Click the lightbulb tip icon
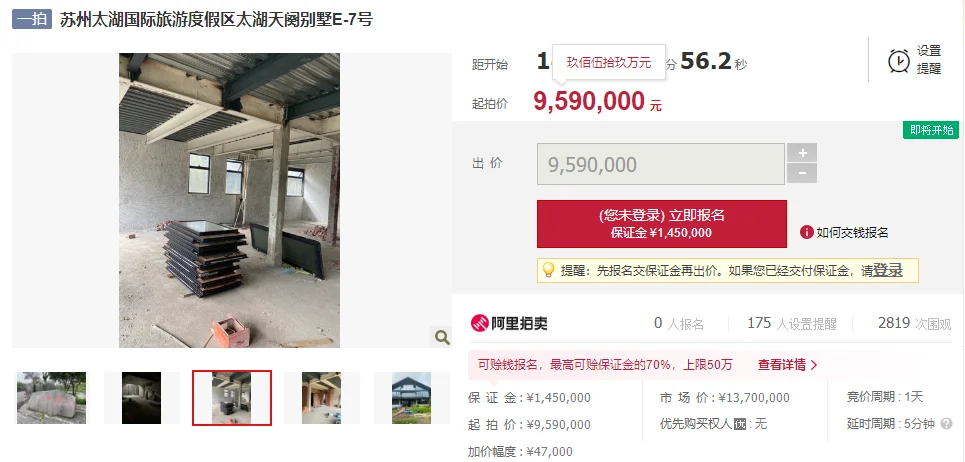Image resolution: width=965 pixels, height=462 pixels. [x=548, y=270]
